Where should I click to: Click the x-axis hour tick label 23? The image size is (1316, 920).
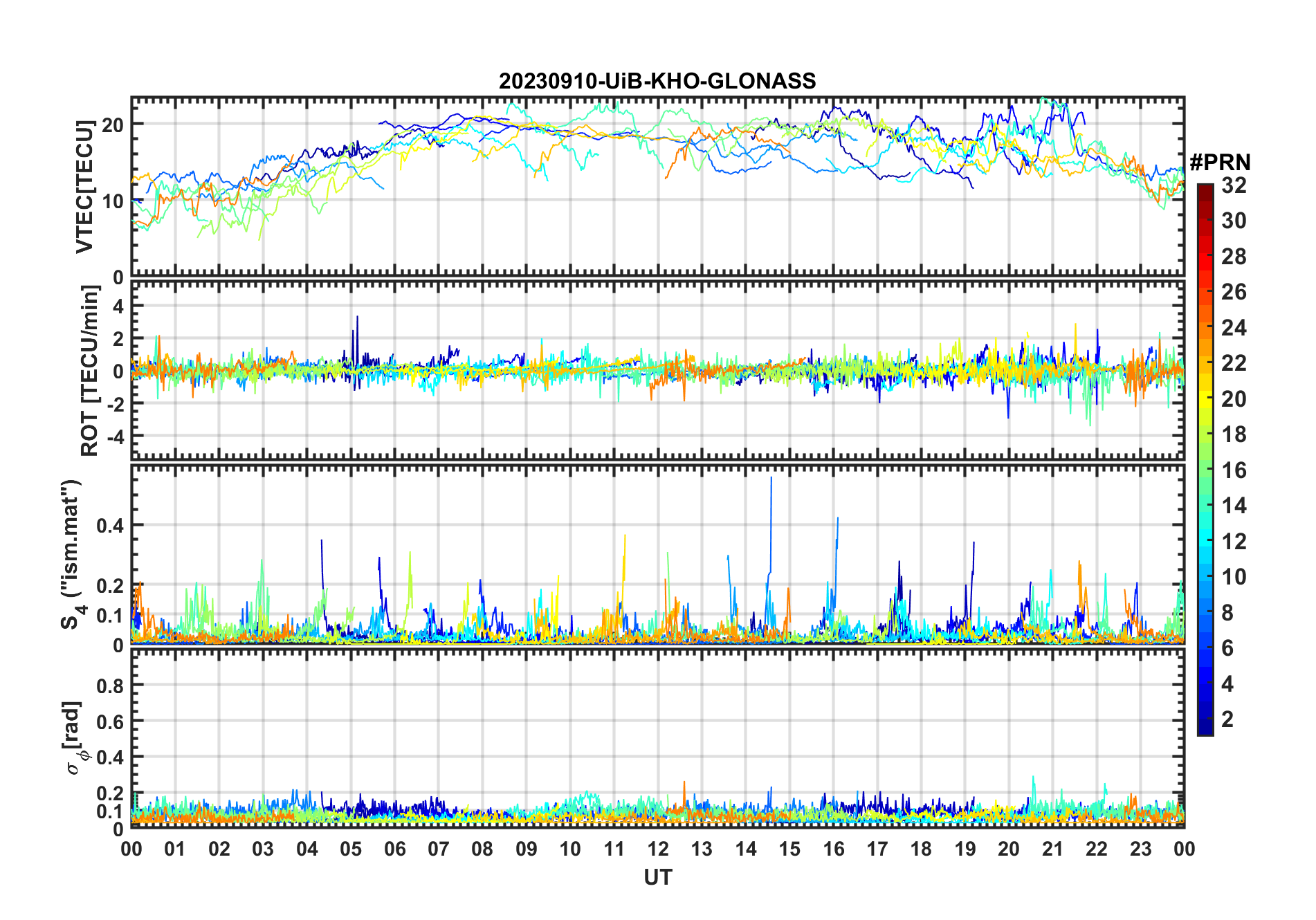click(x=1140, y=849)
